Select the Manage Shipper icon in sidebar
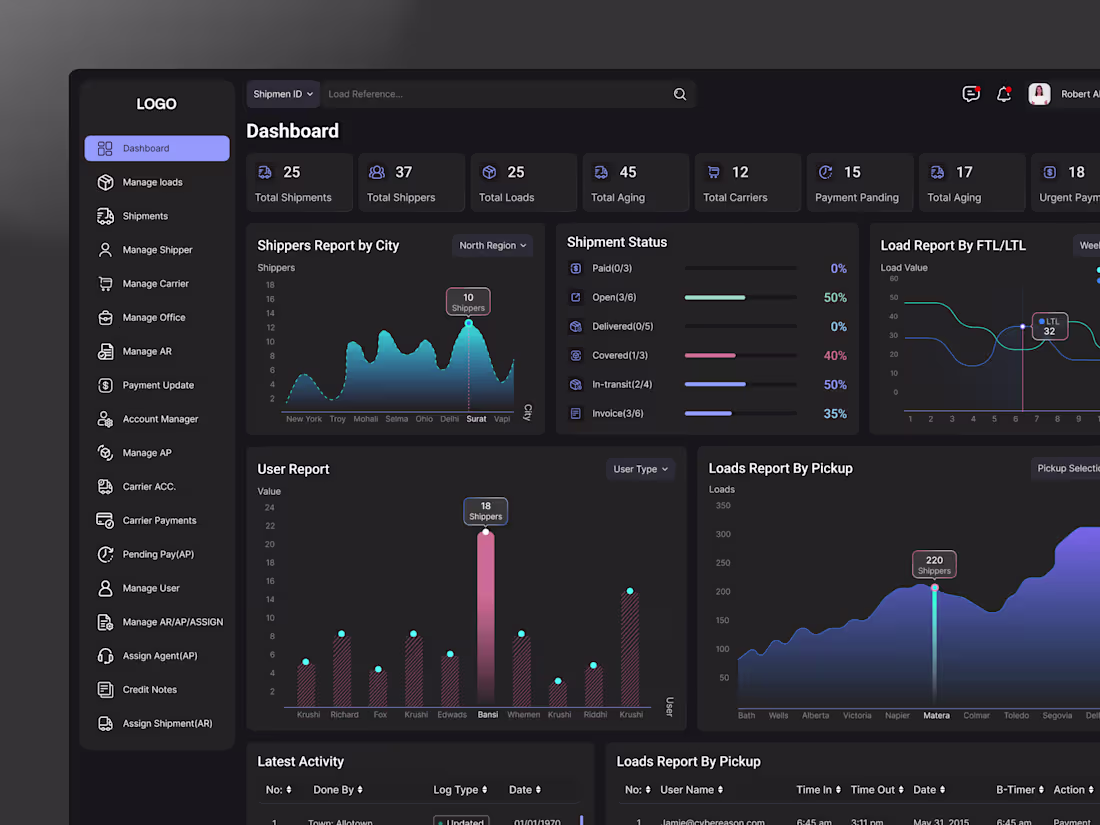The width and height of the screenshot is (1100, 825). (105, 249)
